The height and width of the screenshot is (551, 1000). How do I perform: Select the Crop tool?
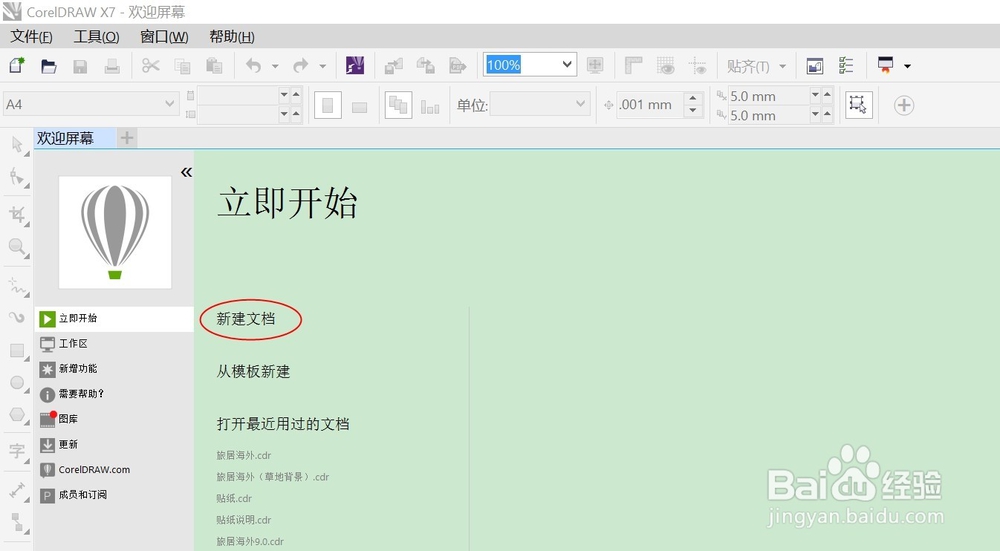[17, 215]
